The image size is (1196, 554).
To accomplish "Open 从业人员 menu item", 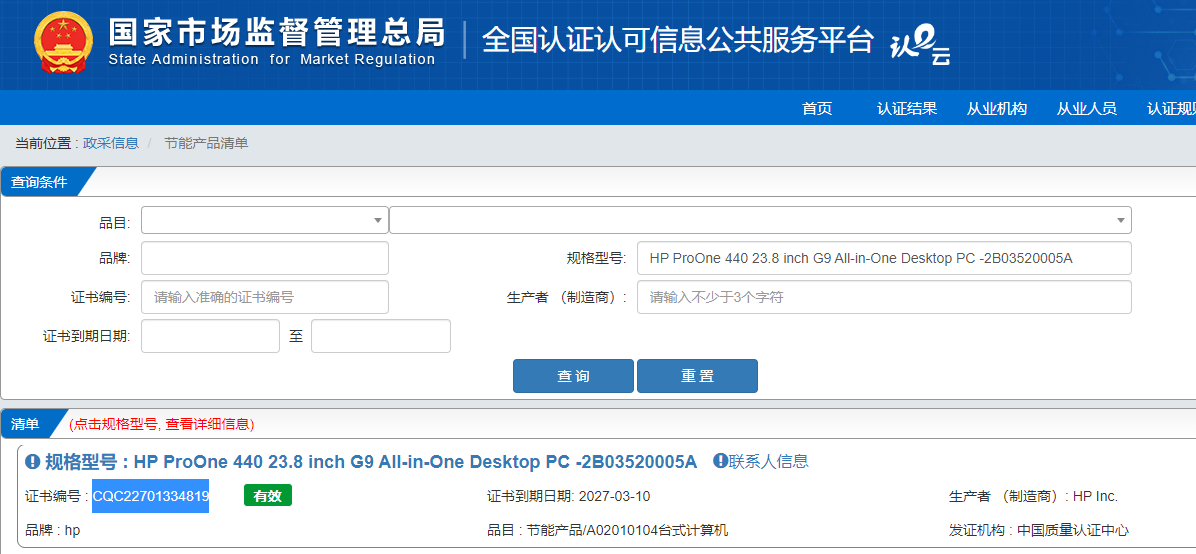I will coord(1087,108).
